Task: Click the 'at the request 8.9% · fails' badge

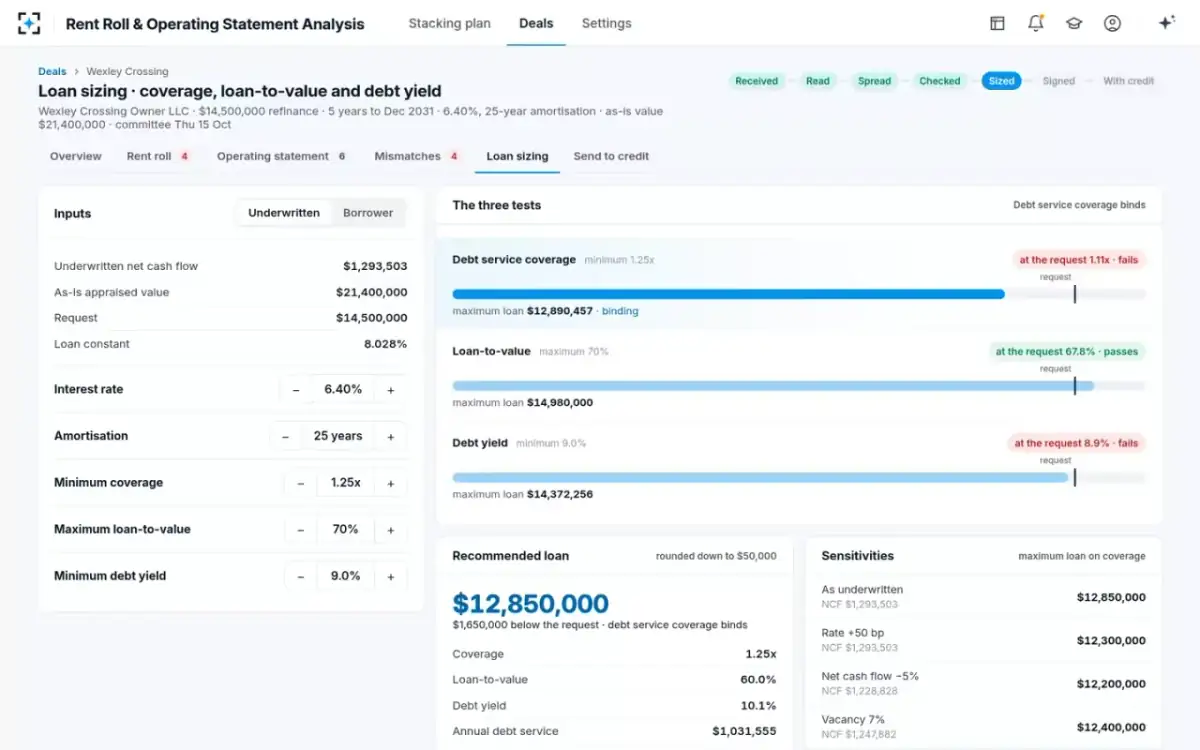Action: (x=1076, y=443)
